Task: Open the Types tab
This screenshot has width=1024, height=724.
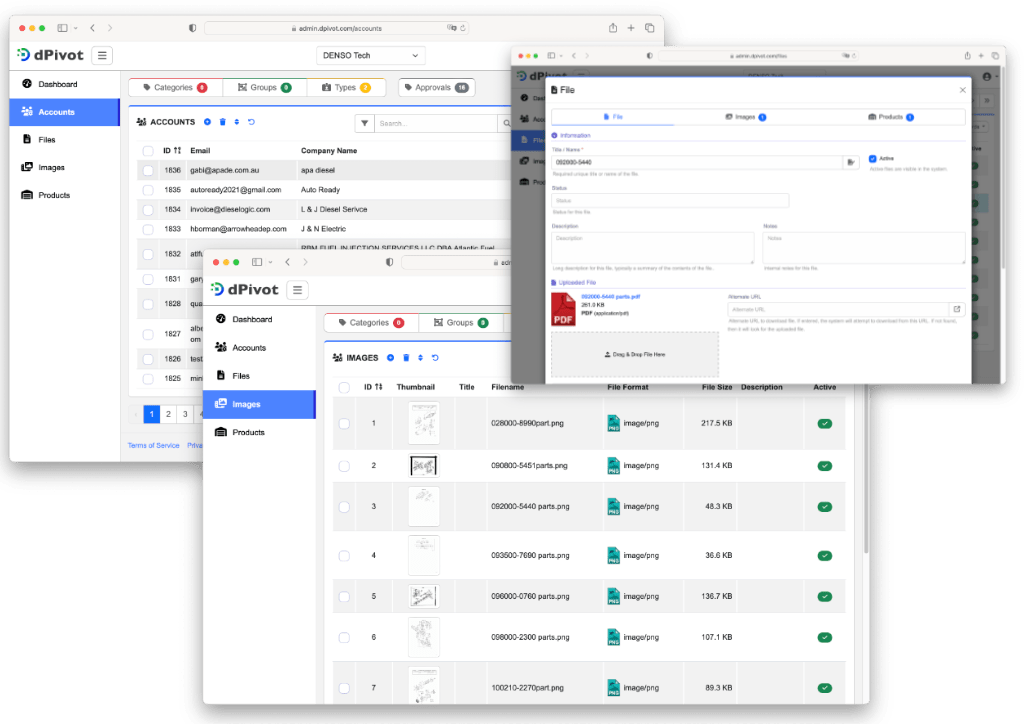Action: tap(346, 87)
